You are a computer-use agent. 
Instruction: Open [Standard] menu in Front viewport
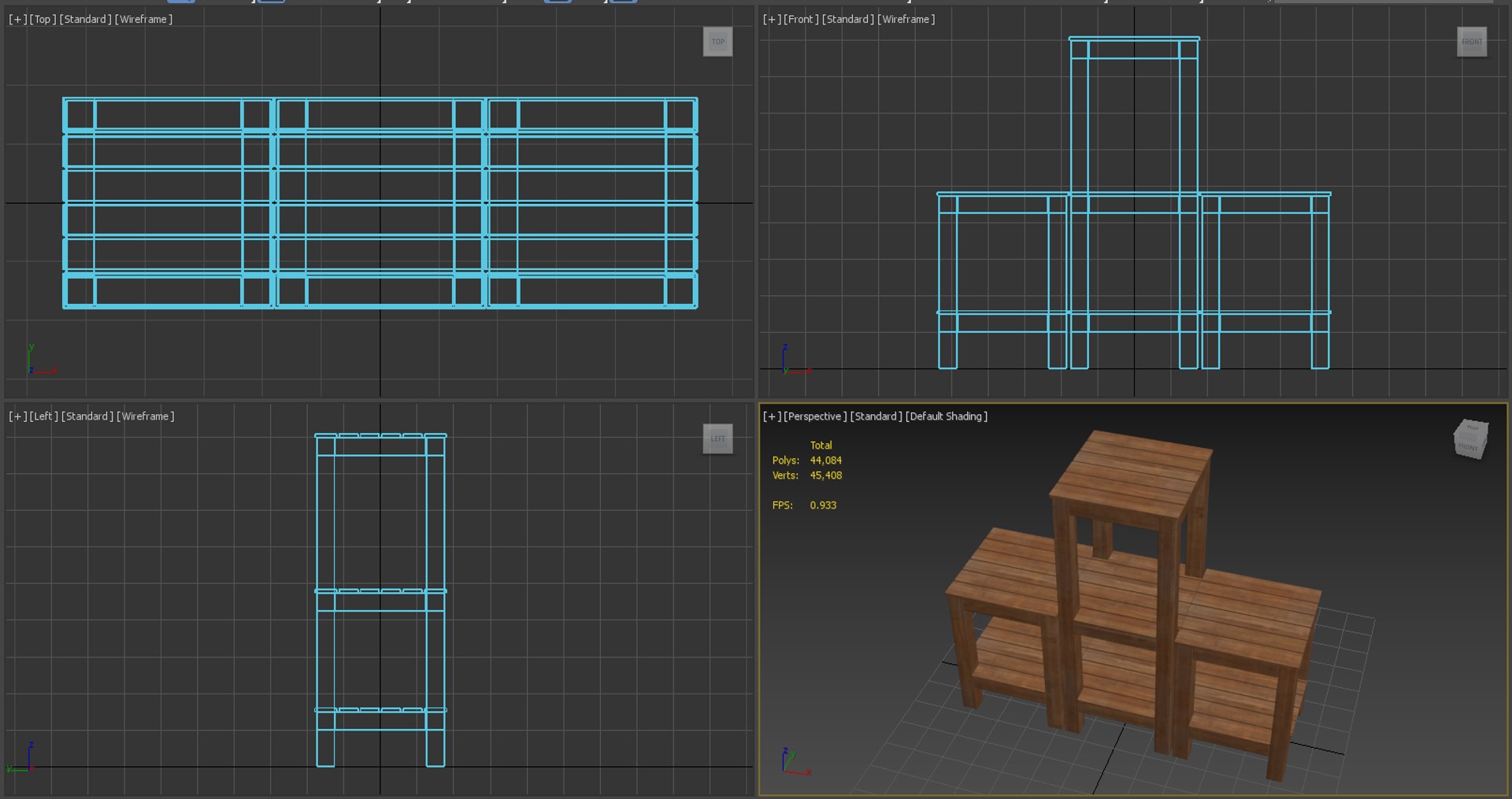point(848,19)
